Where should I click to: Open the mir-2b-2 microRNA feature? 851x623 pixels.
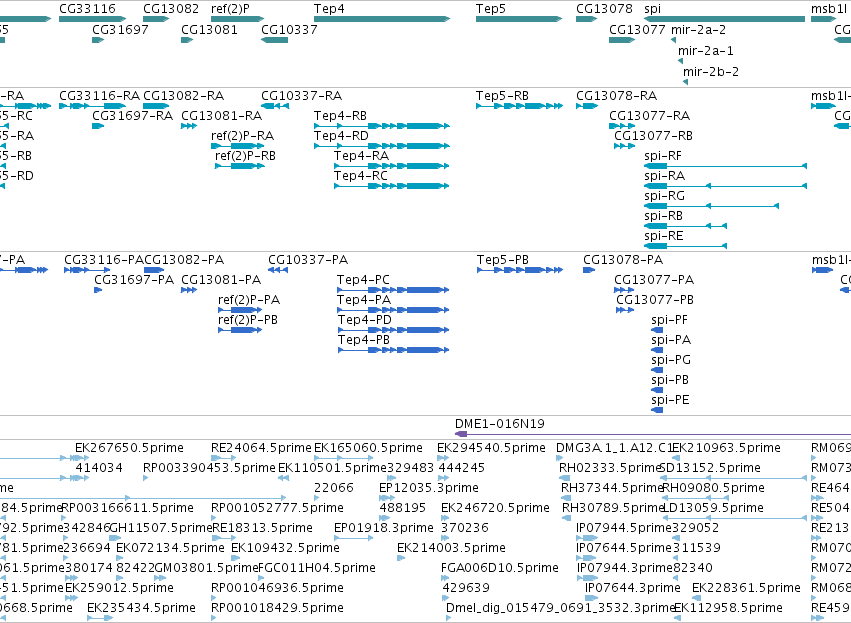[x=685, y=82]
